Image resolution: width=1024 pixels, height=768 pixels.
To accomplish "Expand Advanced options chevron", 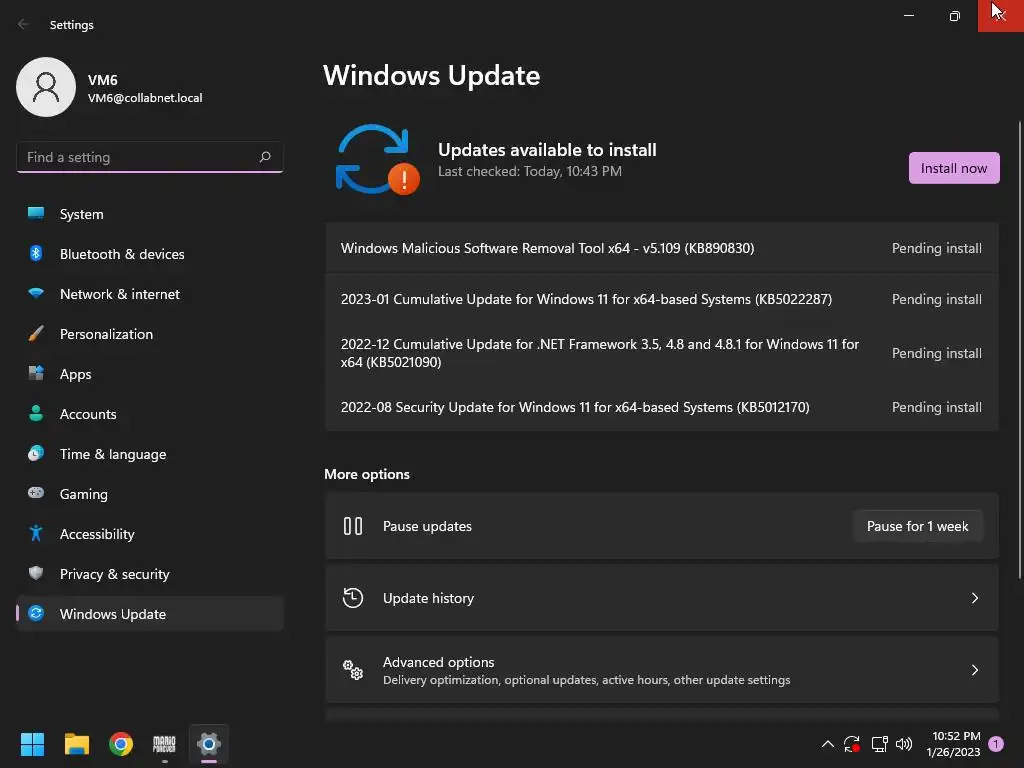I will click(x=974, y=669).
